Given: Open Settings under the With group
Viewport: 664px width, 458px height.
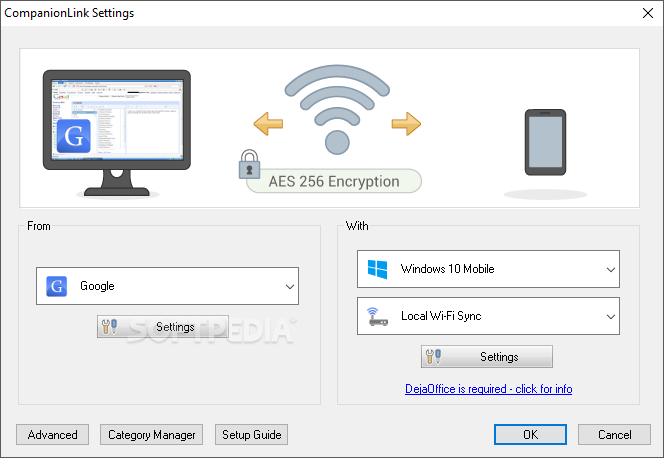Looking at the screenshot, I should pos(487,357).
